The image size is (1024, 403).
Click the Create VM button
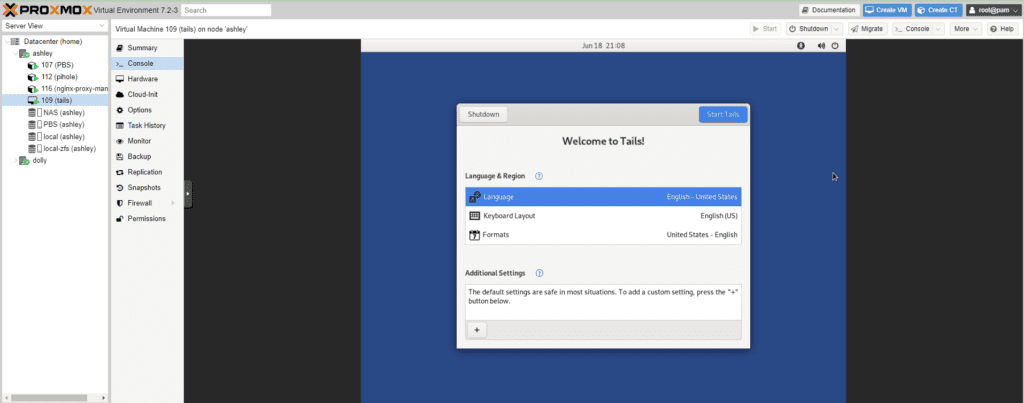[887, 10]
